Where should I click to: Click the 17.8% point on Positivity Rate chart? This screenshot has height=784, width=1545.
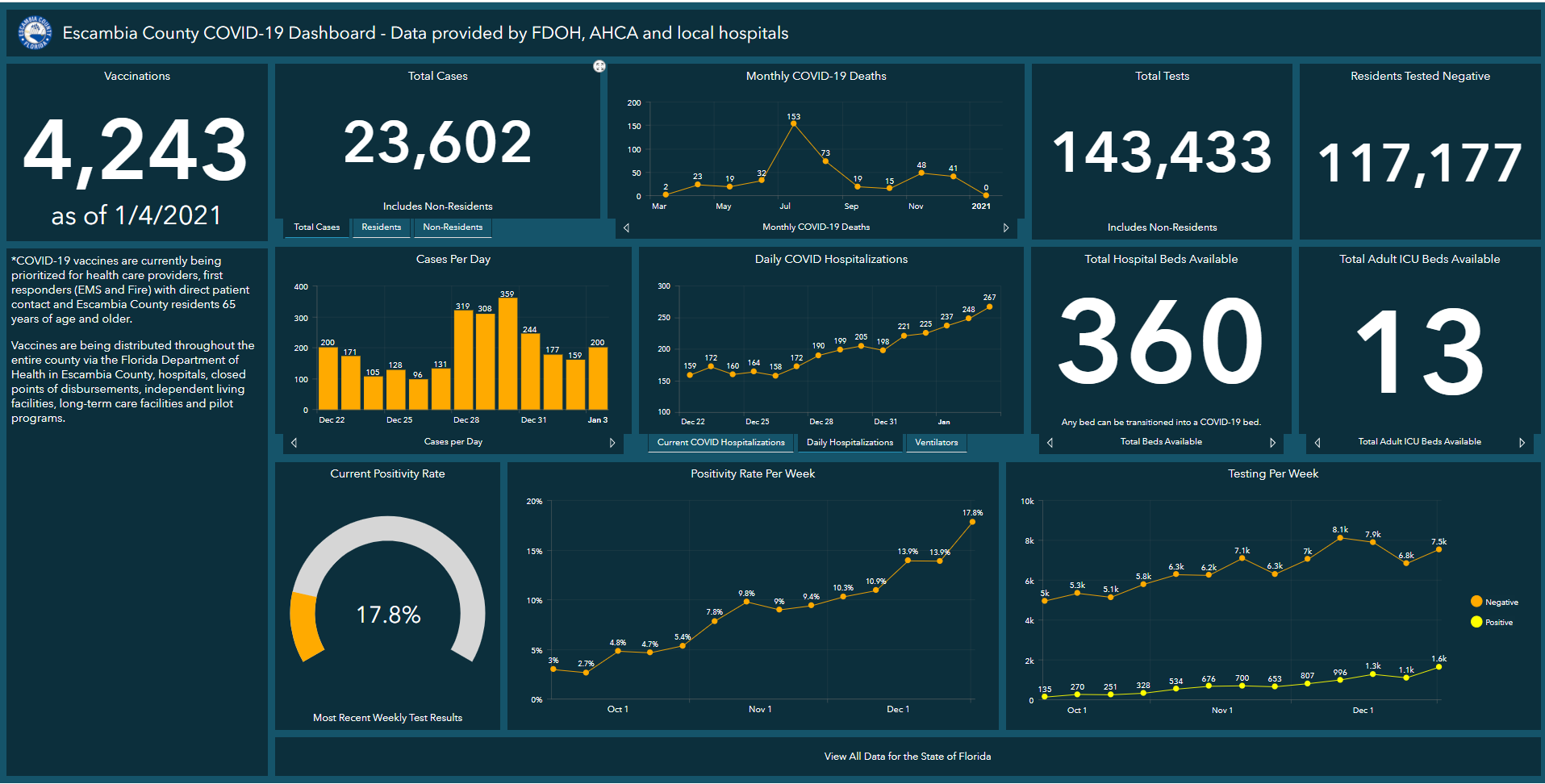tap(972, 521)
